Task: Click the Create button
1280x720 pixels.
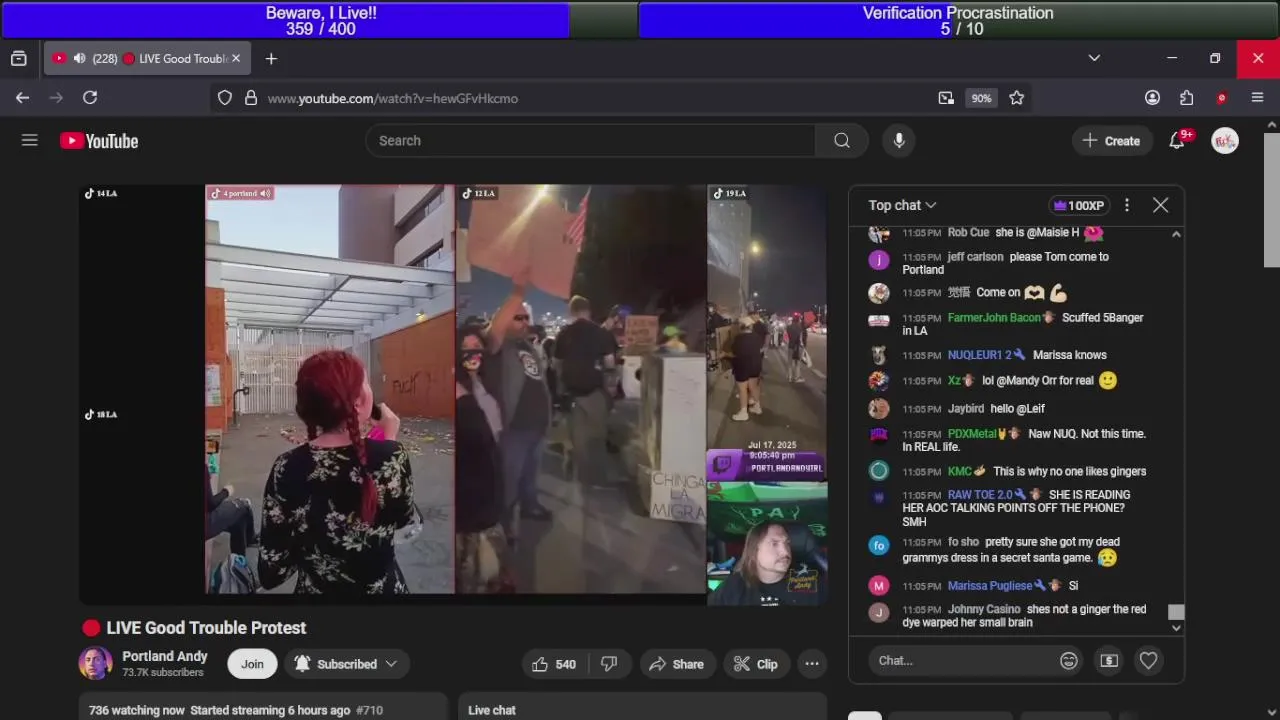Action: 1111,141
